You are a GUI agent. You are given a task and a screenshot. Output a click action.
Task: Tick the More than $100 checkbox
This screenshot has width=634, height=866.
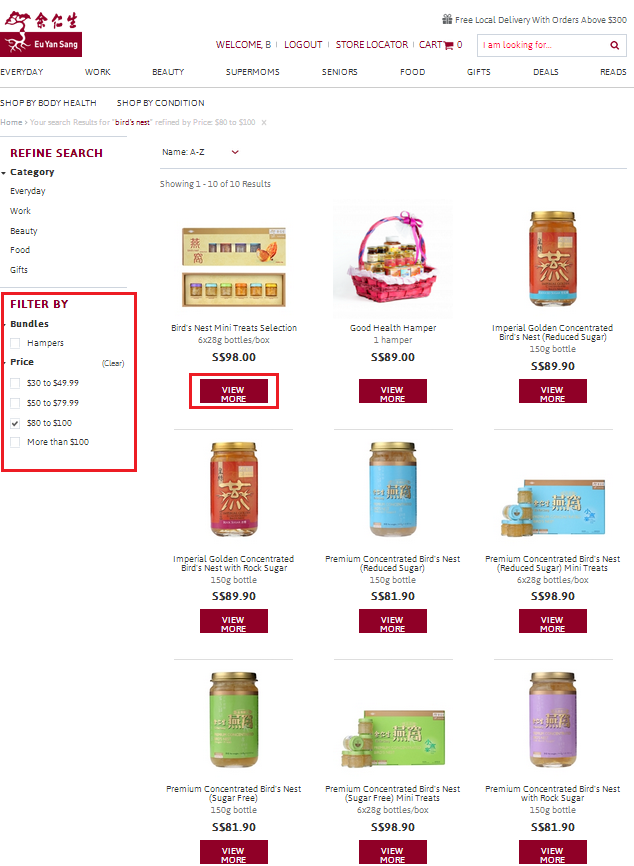[15, 442]
